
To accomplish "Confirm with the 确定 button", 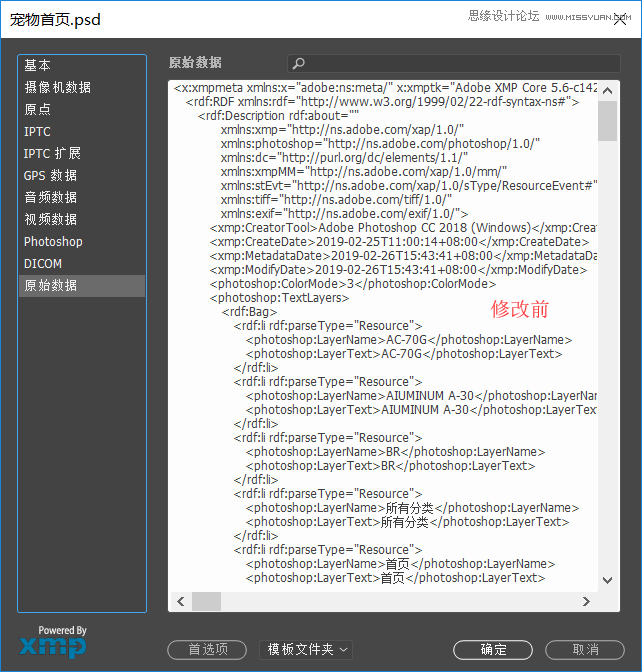I will pos(493,650).
